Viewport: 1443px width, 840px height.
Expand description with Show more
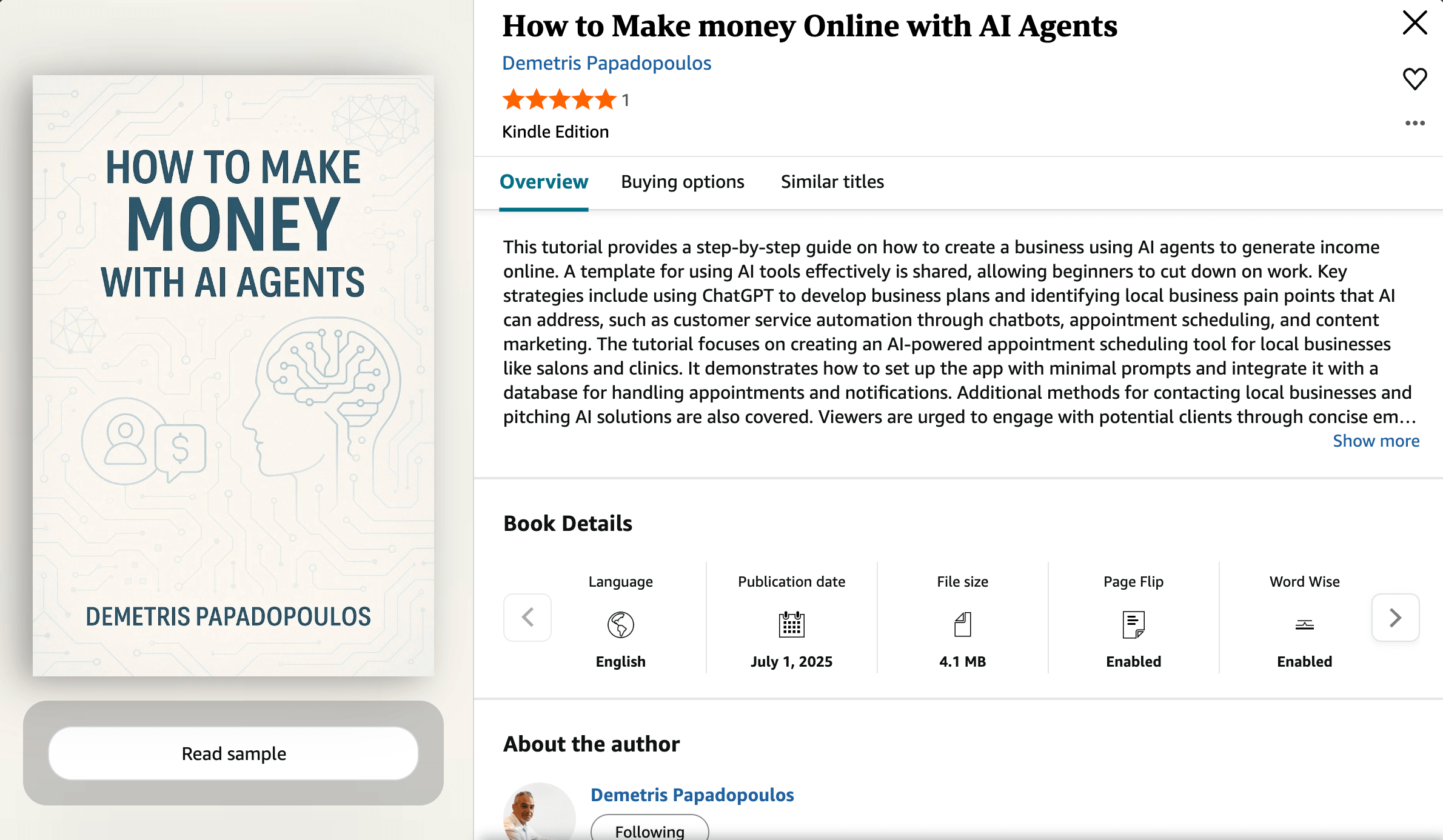pos(1376,441)
